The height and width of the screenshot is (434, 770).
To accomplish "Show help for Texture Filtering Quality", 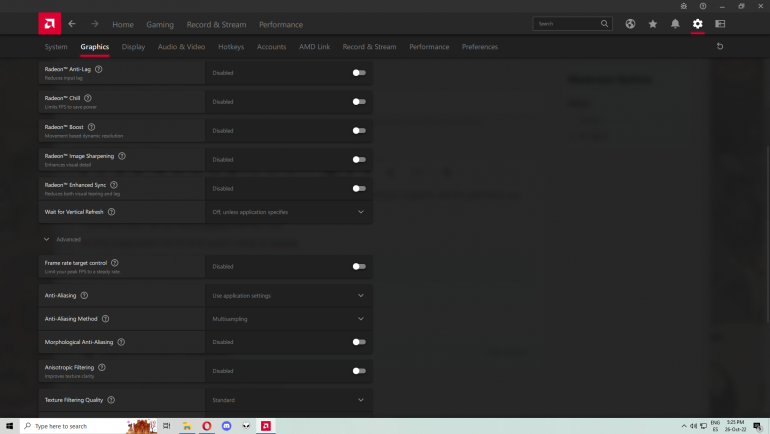I will point(111,400).
